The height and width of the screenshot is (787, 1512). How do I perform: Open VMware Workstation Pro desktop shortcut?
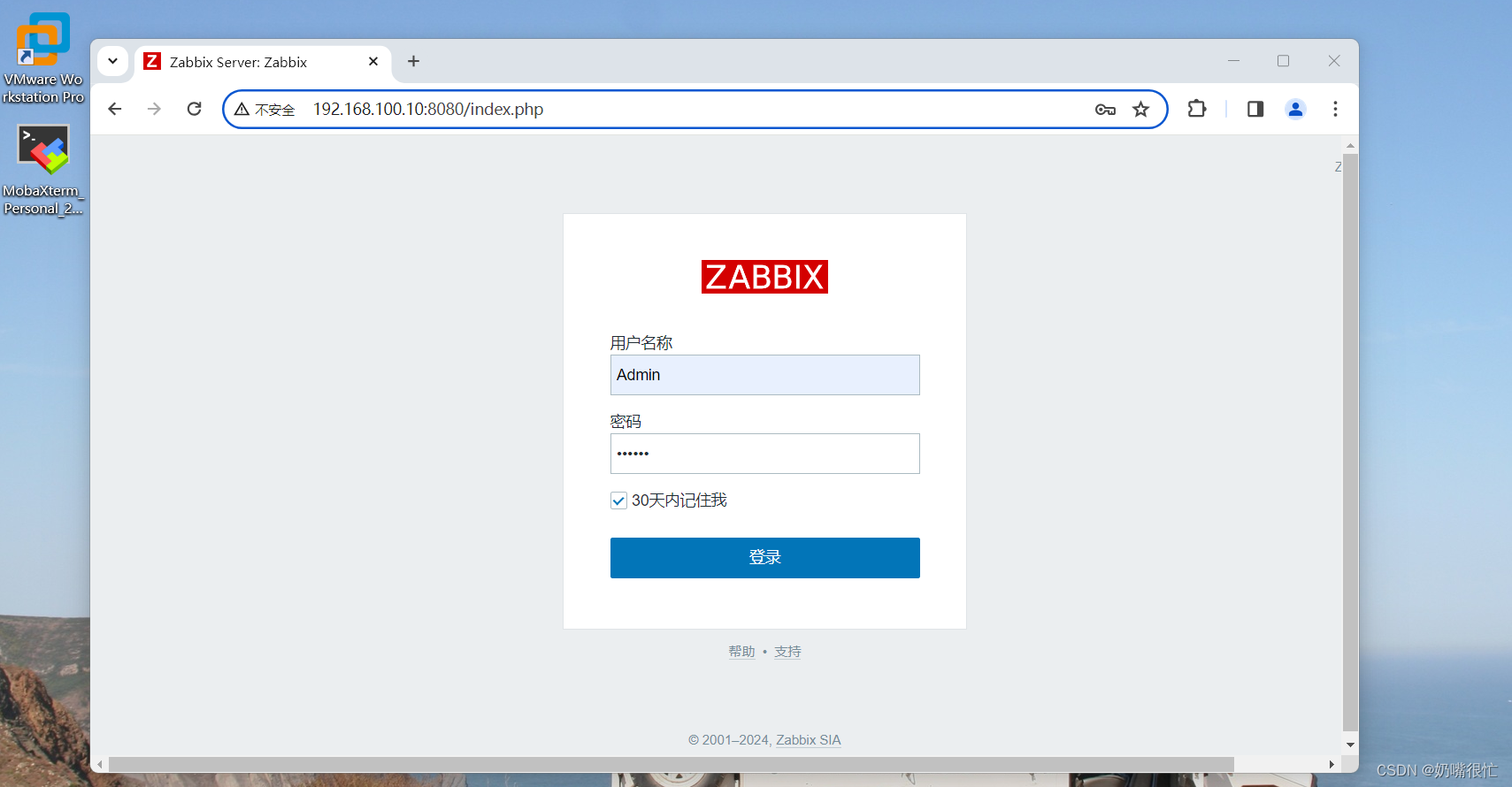[x=42, y=57]
